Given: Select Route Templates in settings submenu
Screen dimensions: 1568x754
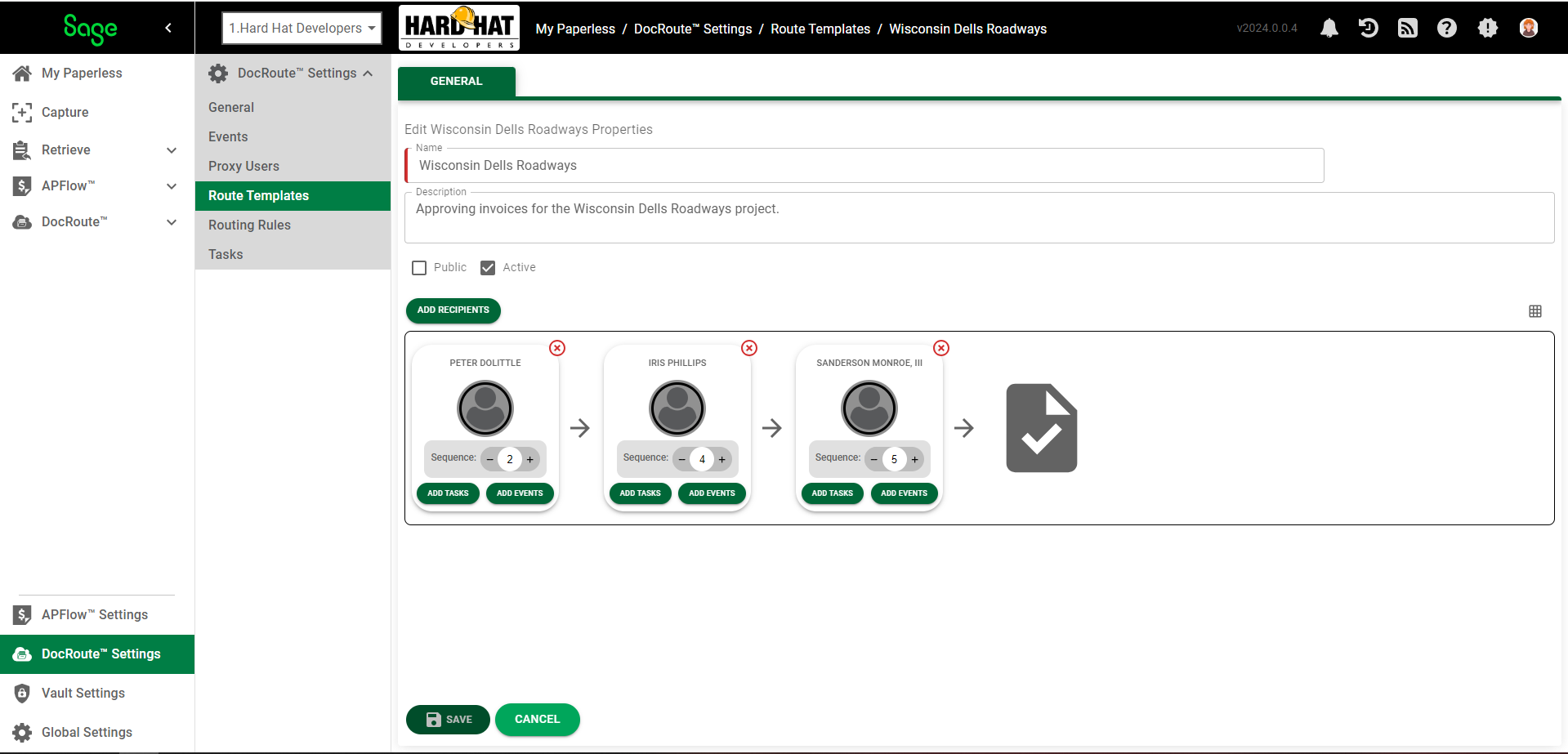Looking at the screenshot, I should [293, 196].
